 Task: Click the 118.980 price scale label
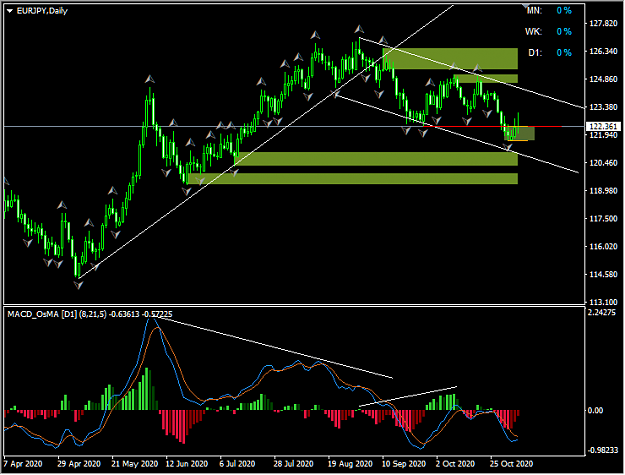point(603,191)
